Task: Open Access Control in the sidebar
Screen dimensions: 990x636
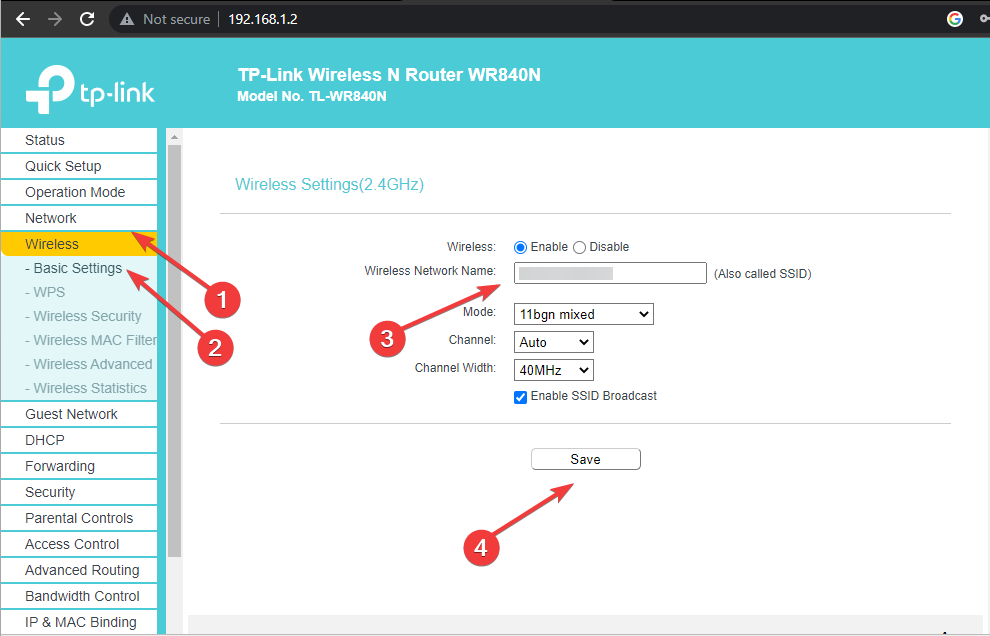Action: pyautogui.click(x=79, y=544)
